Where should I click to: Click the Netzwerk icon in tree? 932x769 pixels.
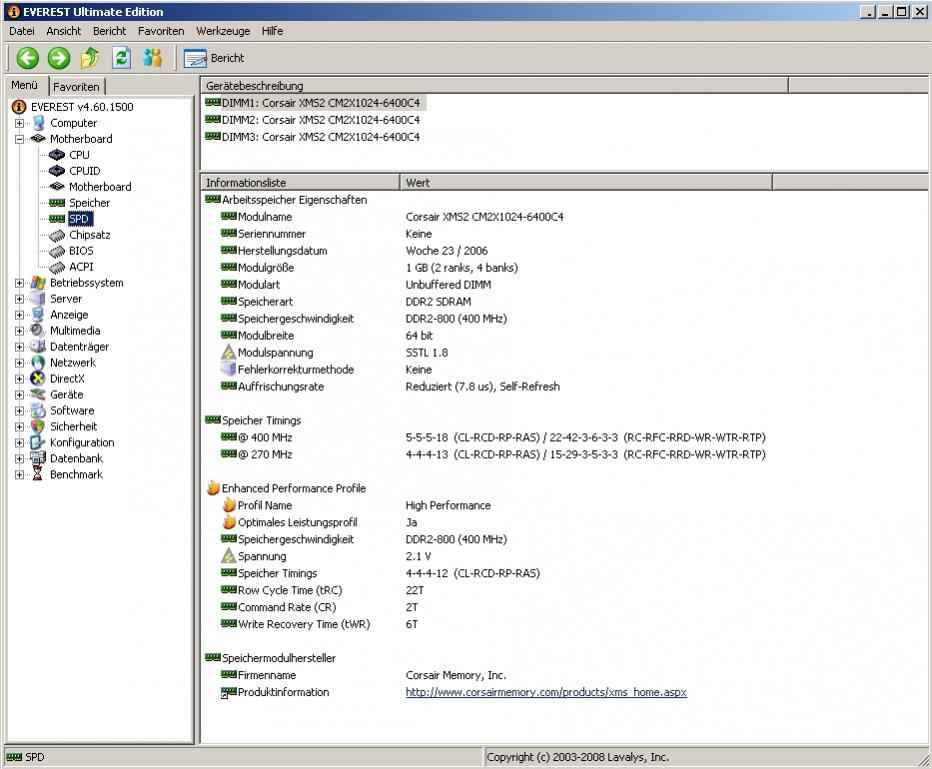38,363
